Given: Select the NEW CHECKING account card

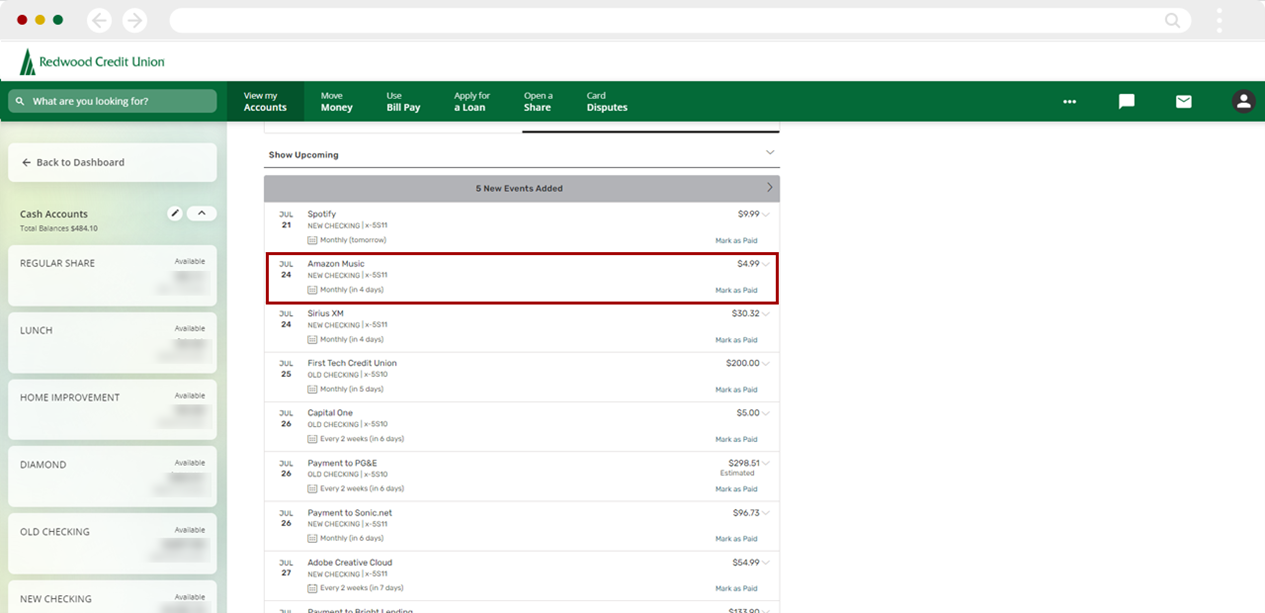Looking at the screenshot, I should 112,597.
